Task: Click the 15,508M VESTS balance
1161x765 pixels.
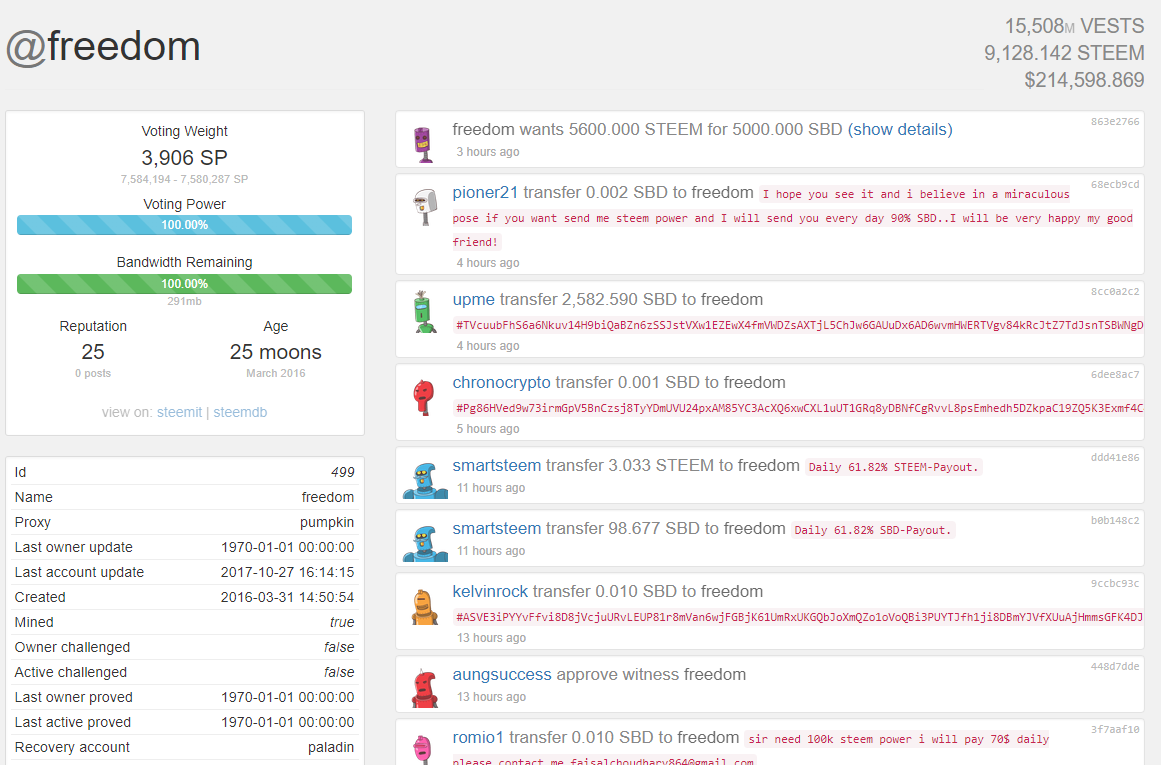Action: click(1074, 26)
